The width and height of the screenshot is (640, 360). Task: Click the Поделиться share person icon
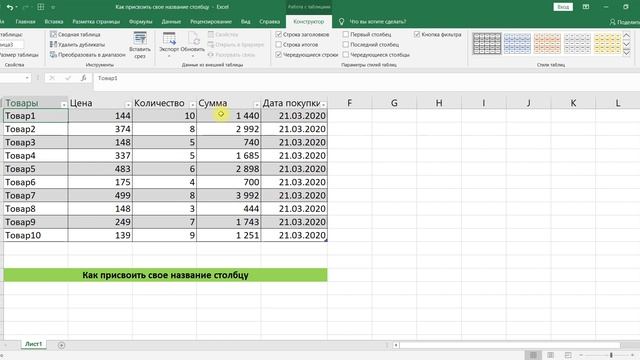612,22
